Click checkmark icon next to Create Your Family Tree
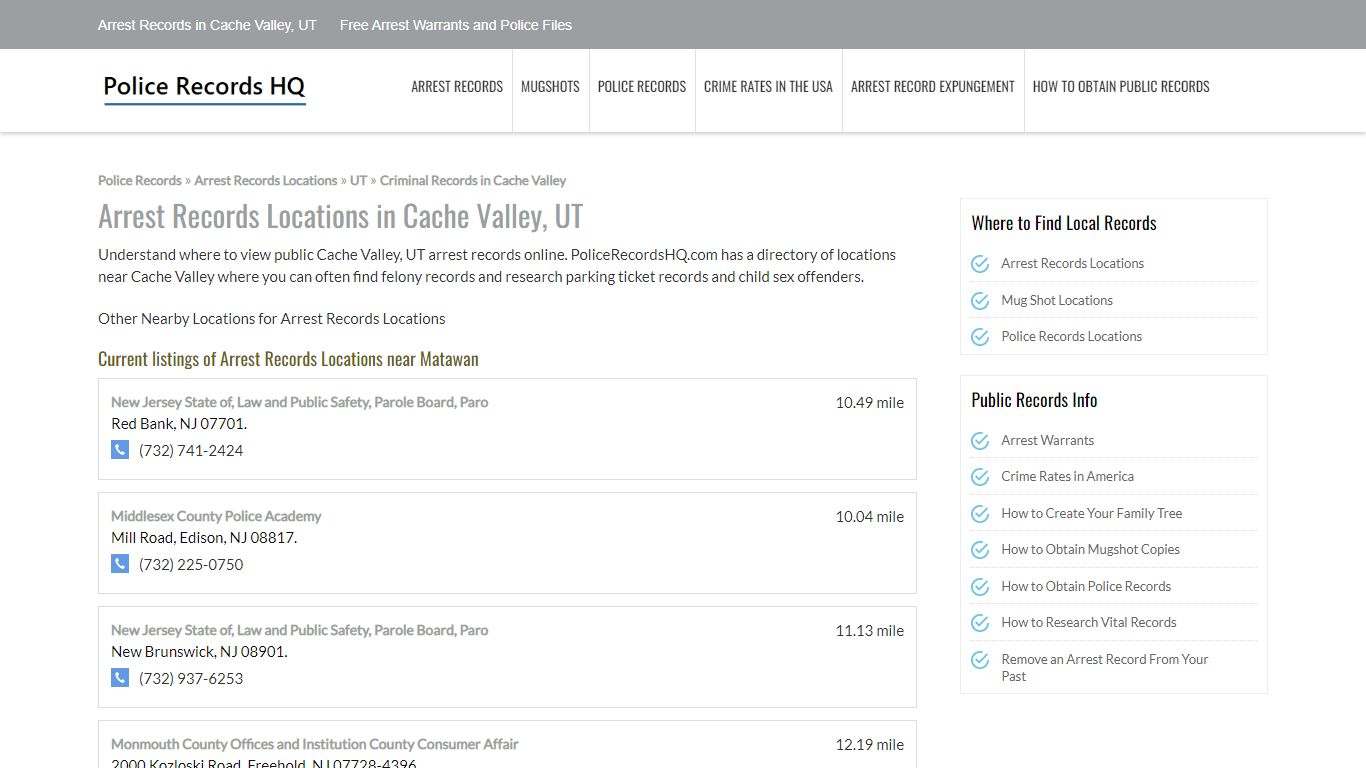1366x768 pixels. tap(980, 514)
